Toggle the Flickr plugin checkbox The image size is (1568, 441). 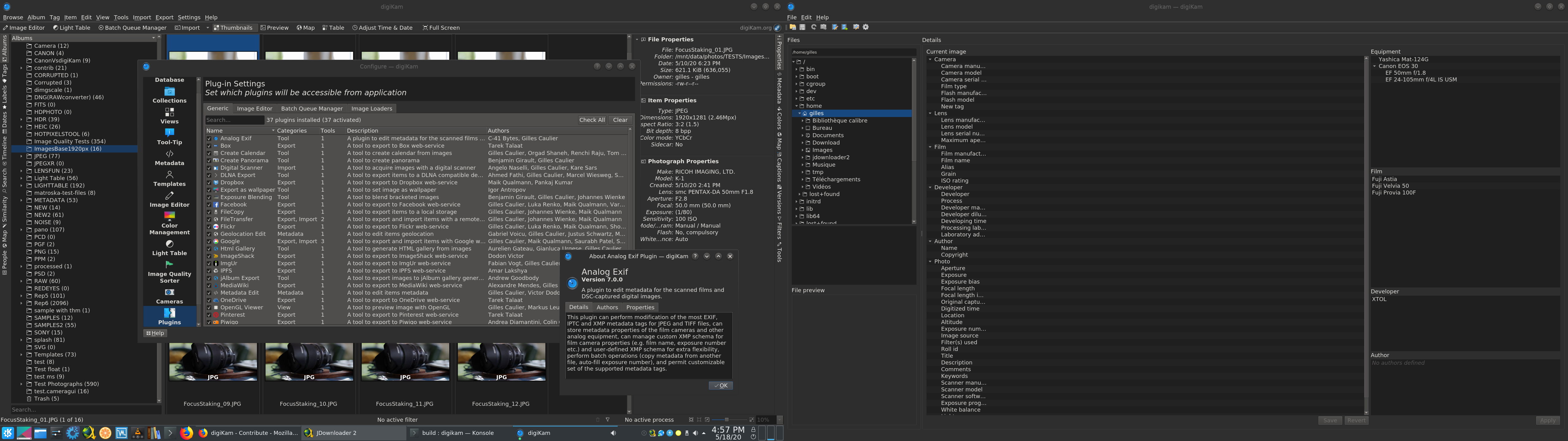click(209, 227)
